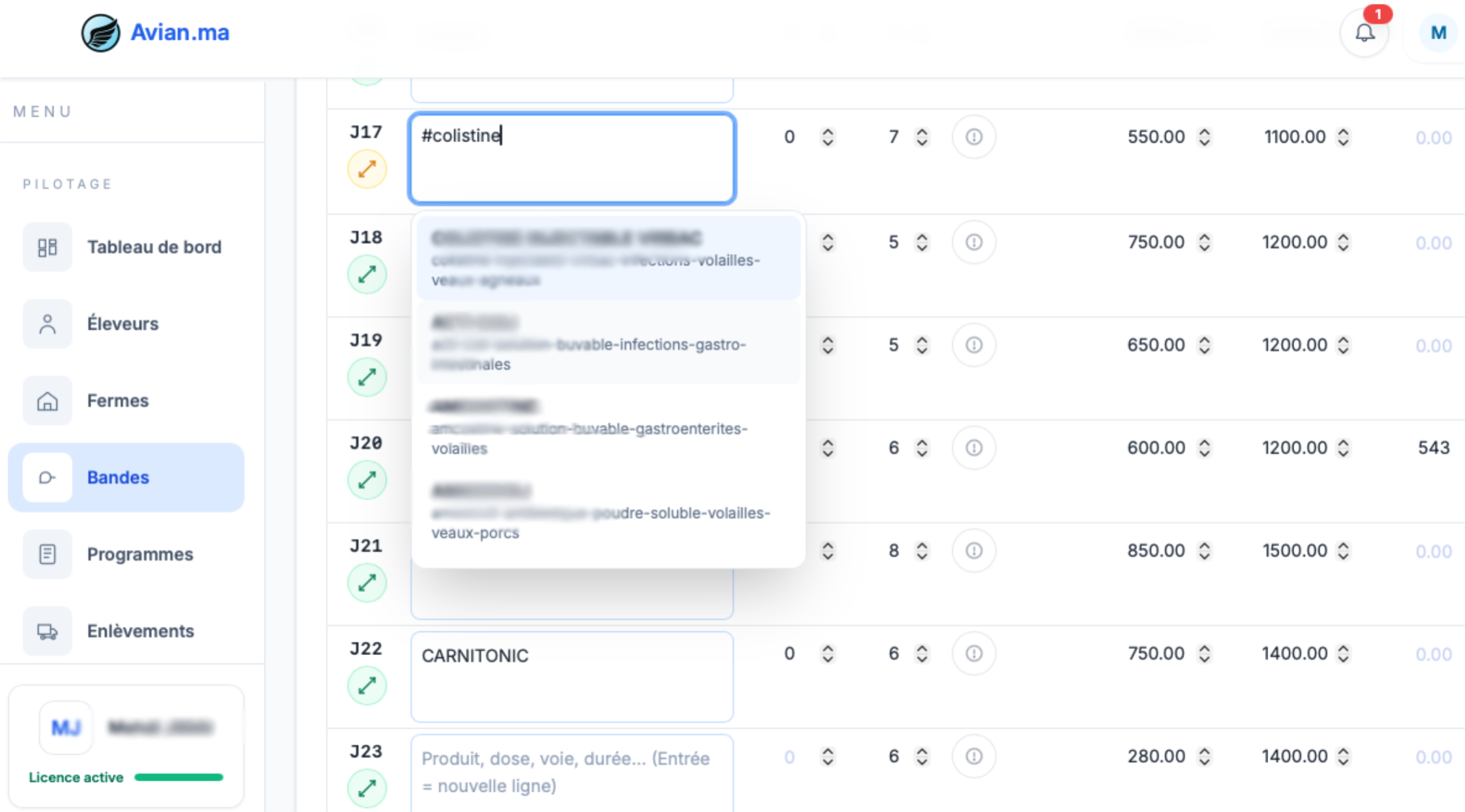Click the notification bell icon
This screenshot has width=1465, height=812.
point(1365,33)
